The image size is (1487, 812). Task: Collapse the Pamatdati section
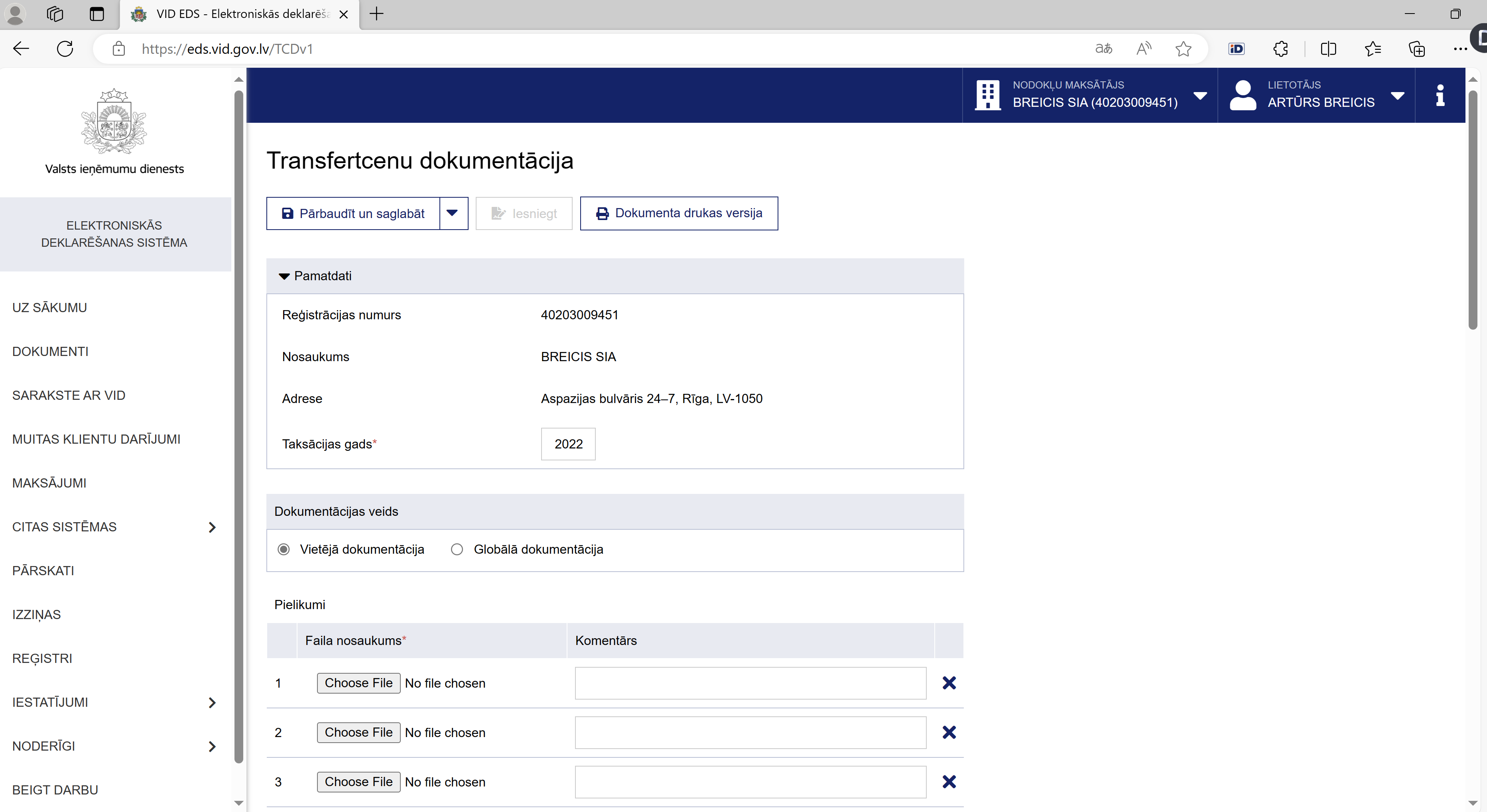tap(284, 276)
